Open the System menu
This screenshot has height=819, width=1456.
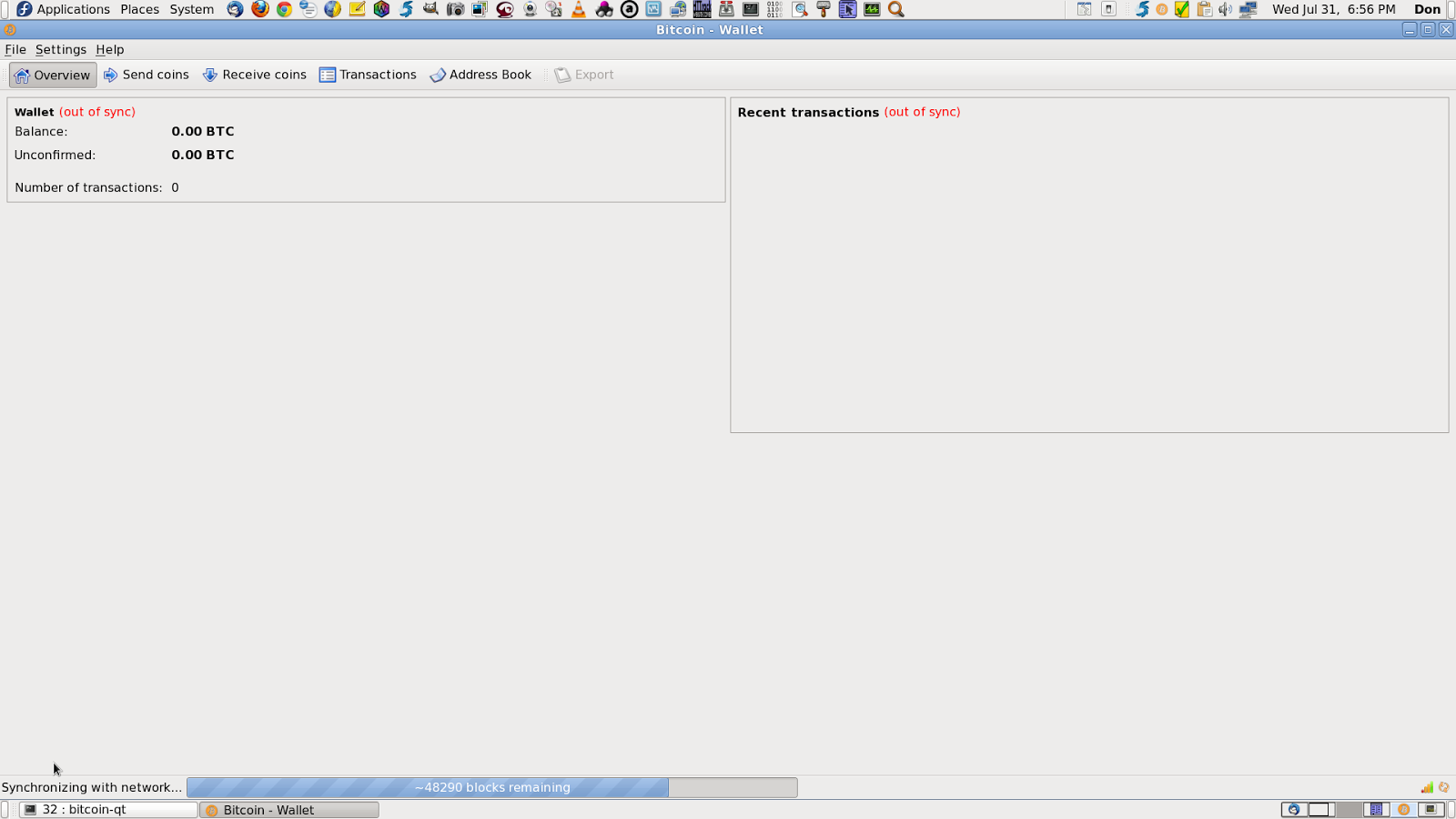(192, 9)
